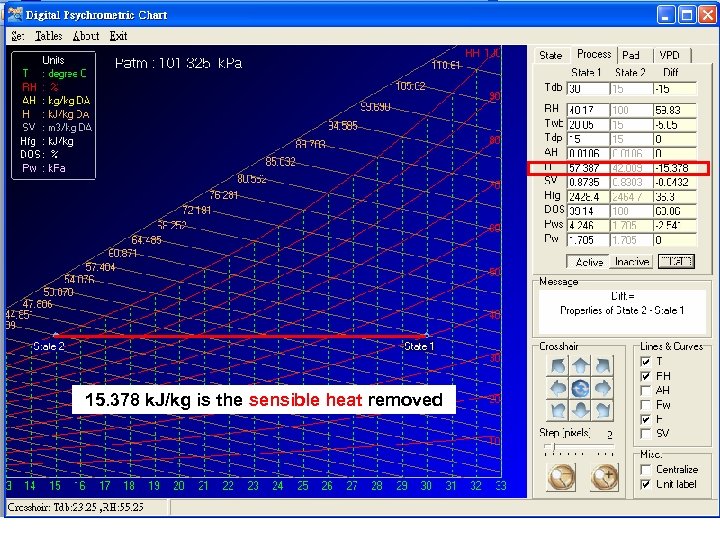Enable the SV curves checkbox

pyautogui.click(x=645, y=434)
